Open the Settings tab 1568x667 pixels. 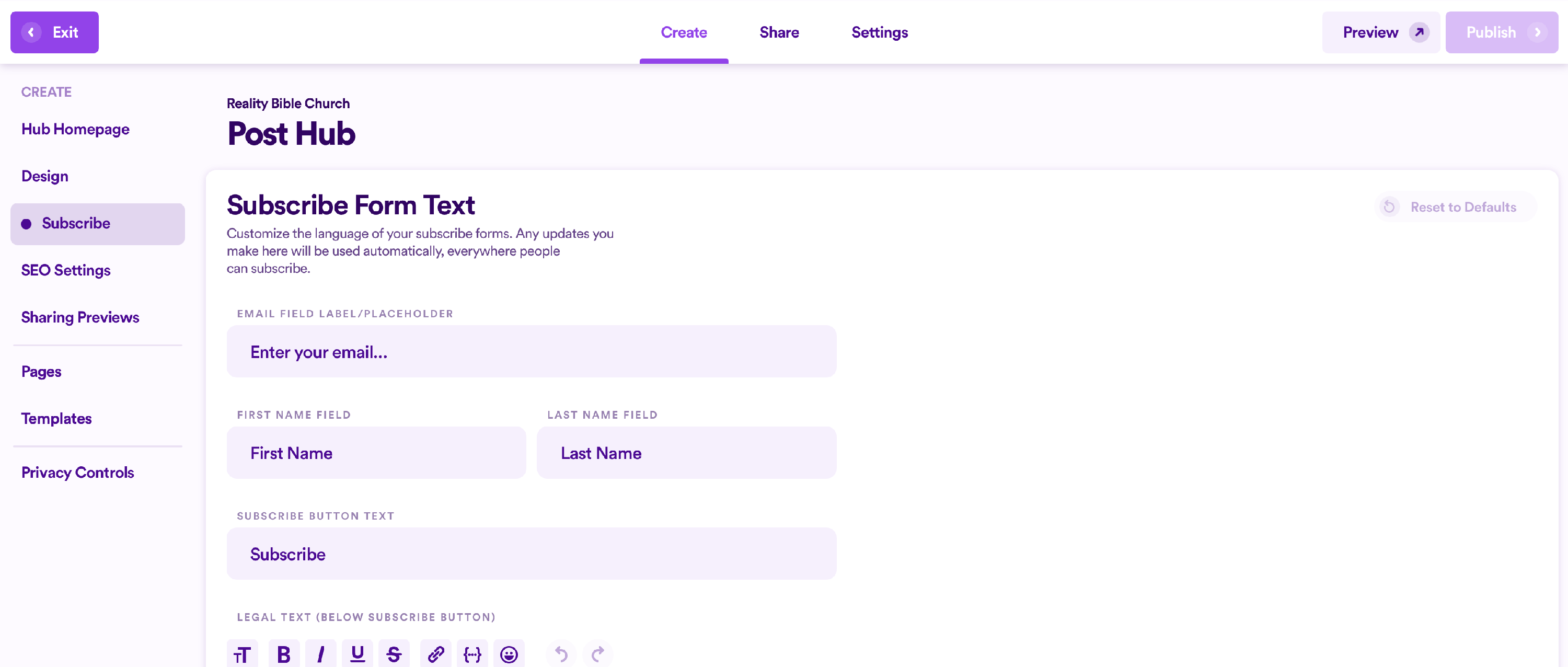pos(879,32)
